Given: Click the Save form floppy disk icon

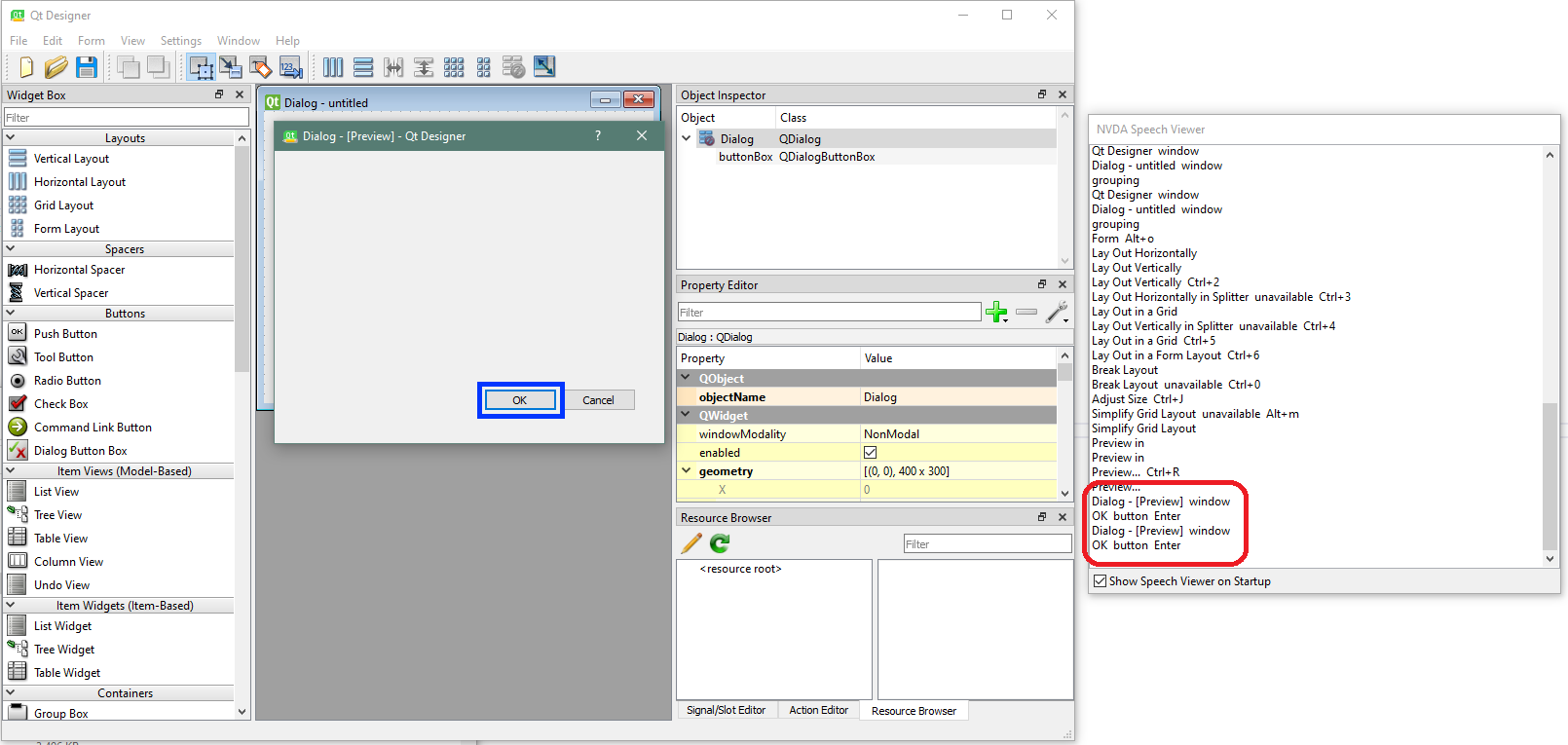Looking at the screenshot, I should (87, 67).
